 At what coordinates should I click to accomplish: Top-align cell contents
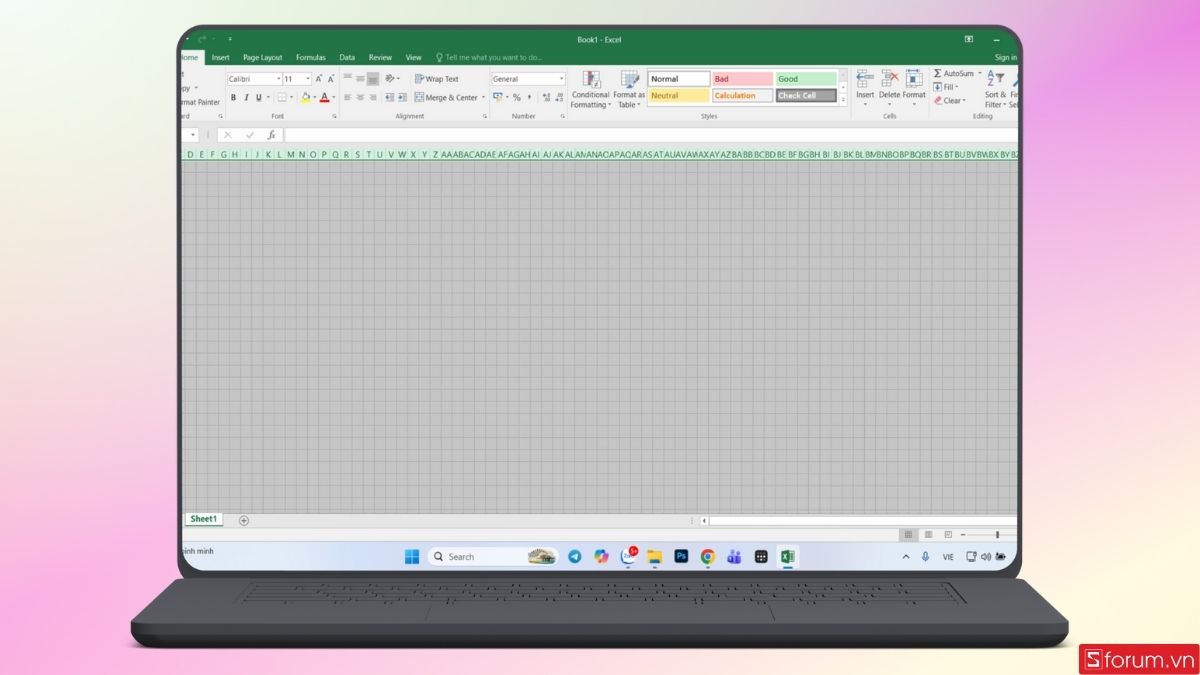(x=348, y=79)
